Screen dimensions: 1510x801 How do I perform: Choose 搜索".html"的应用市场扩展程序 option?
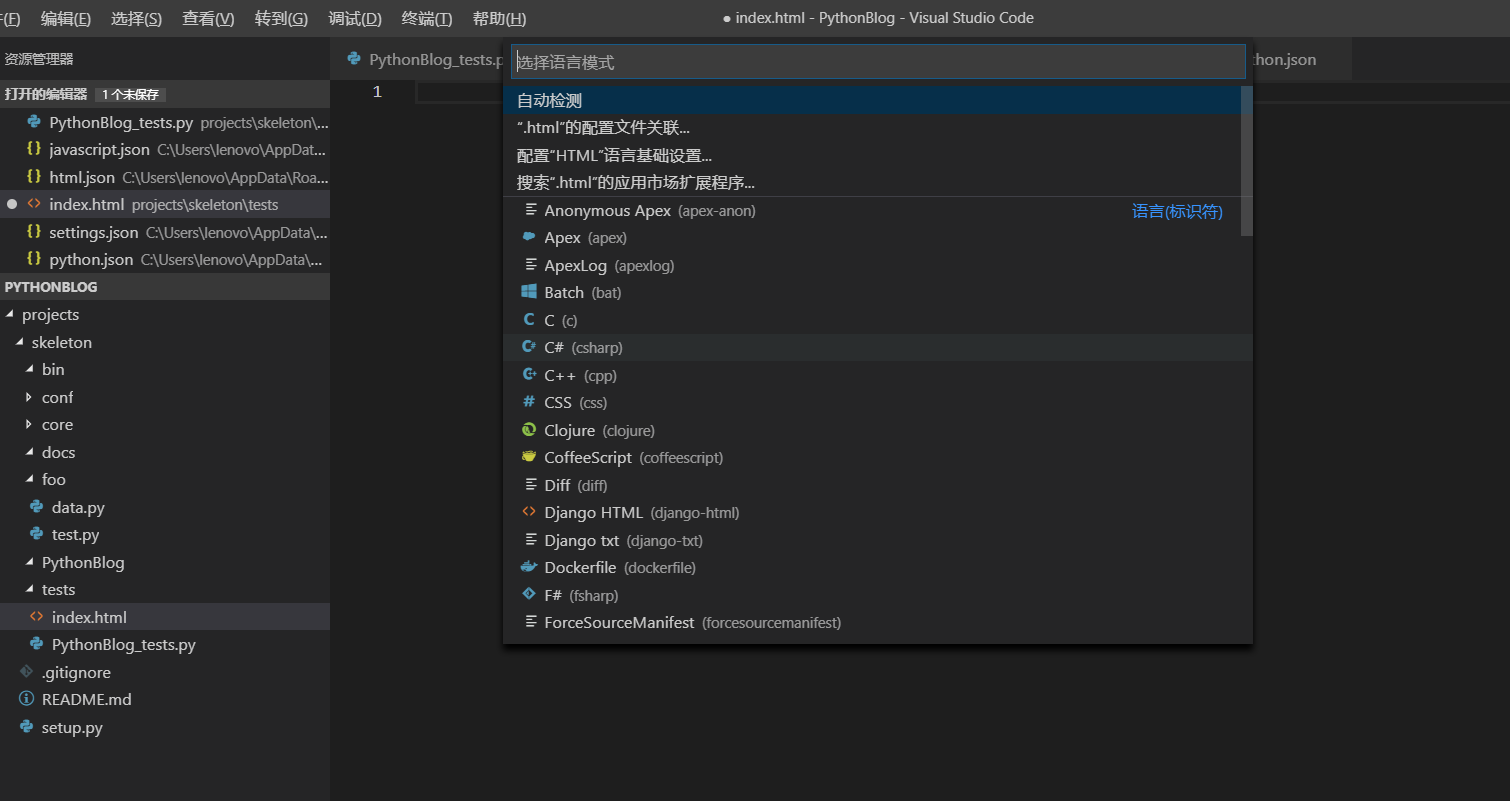870,183
